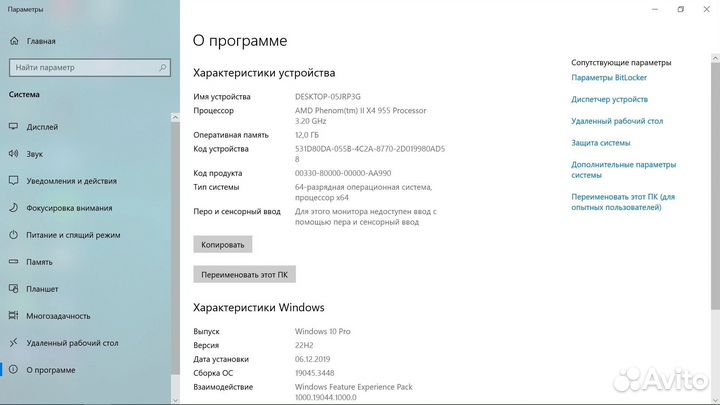Screen dimensions: 720x405
Task: Click the Уведомления и действия icon
Action: pos(14,181)
